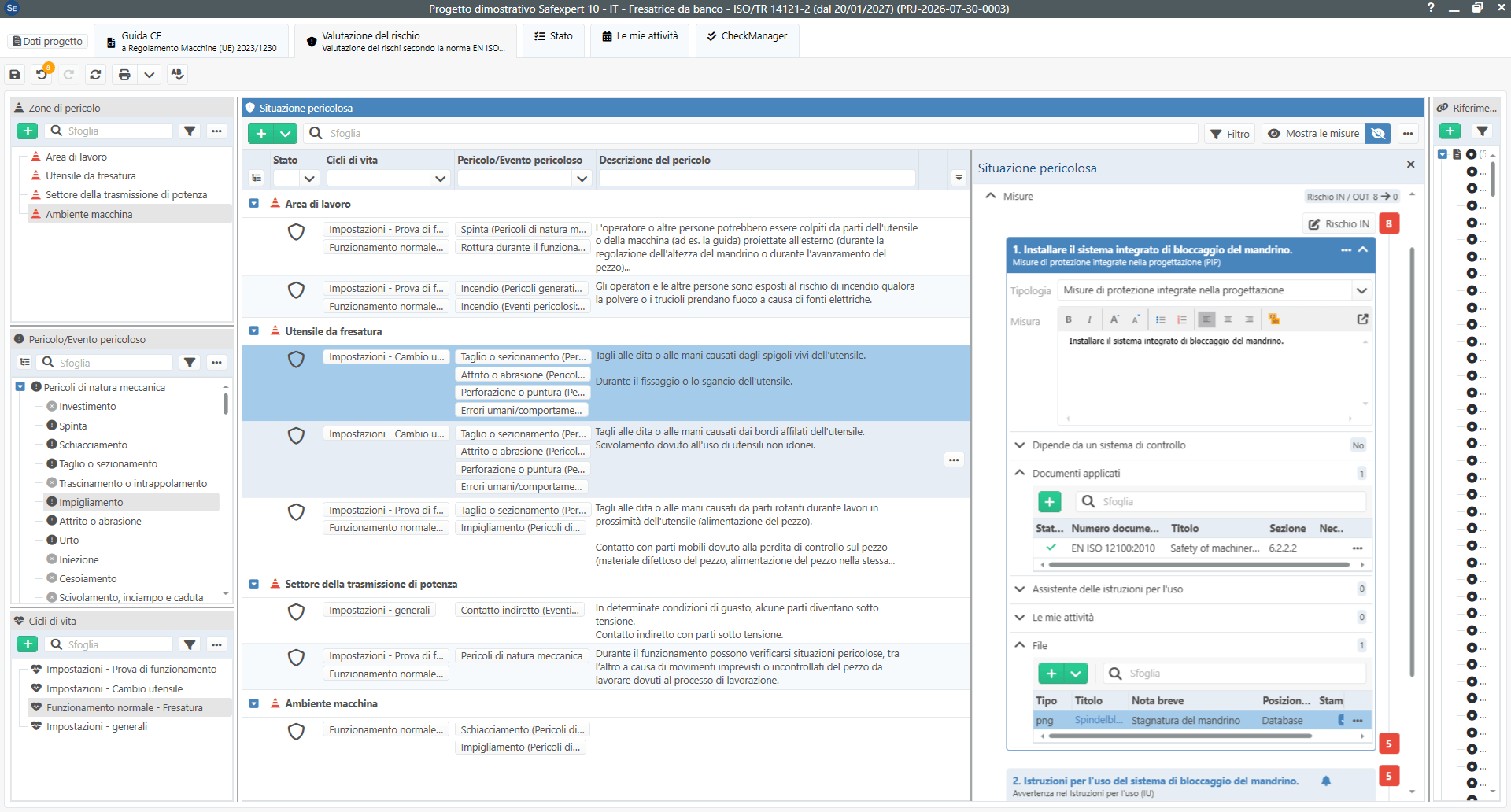Screen dimensions: 1511x812
Task: Insert translation text block in Misura editor
Action: pyautogui.click(x=1273, y=319)
